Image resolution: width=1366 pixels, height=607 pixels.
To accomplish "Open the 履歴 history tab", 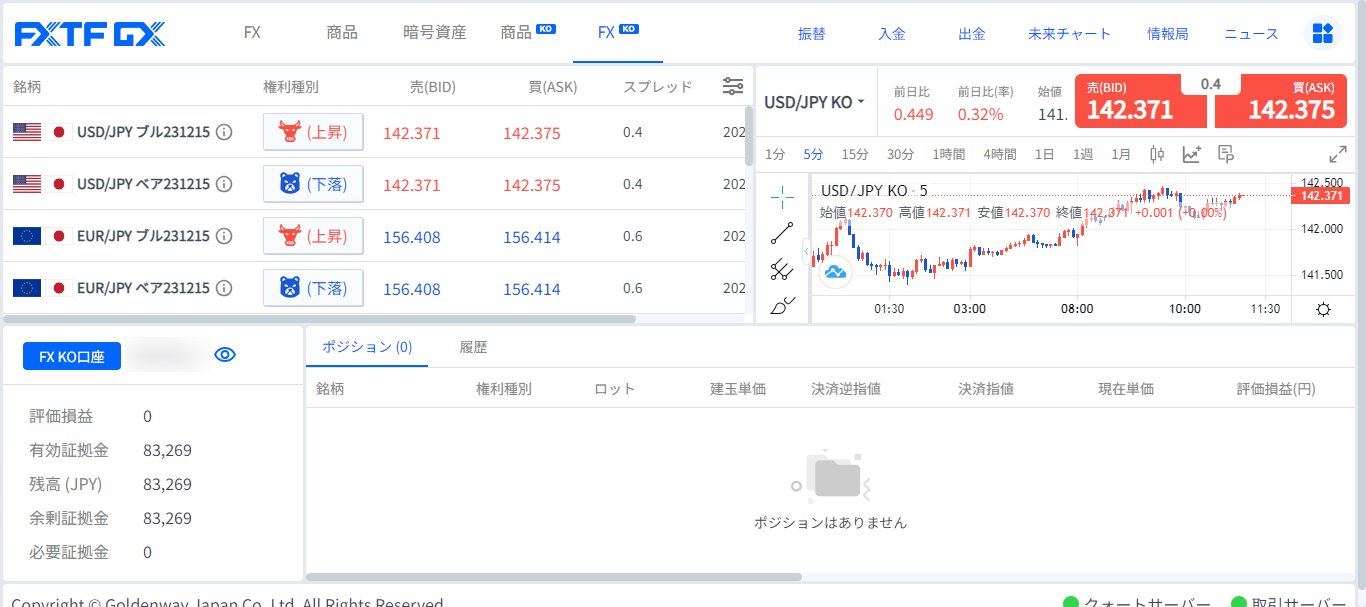I will coord(473,348).
